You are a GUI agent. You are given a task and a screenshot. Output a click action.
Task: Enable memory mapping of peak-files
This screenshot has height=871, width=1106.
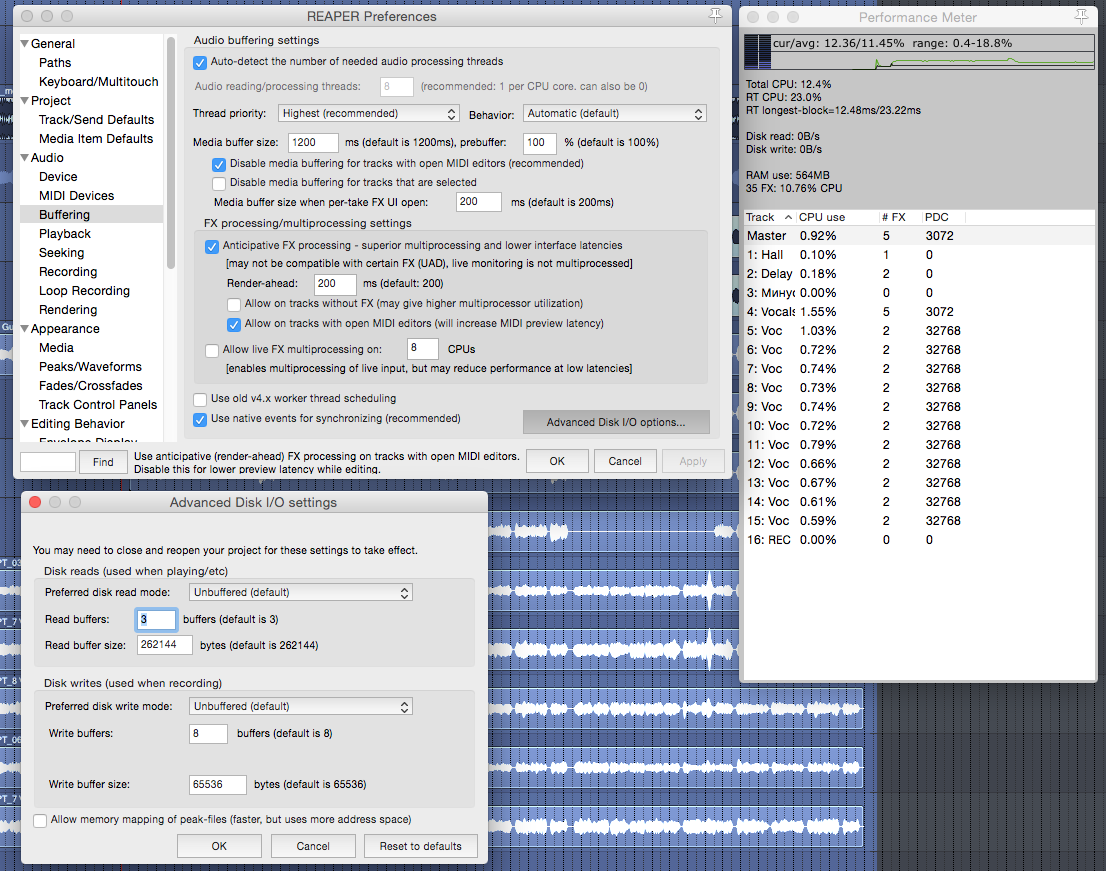click(x=40, y=820)
